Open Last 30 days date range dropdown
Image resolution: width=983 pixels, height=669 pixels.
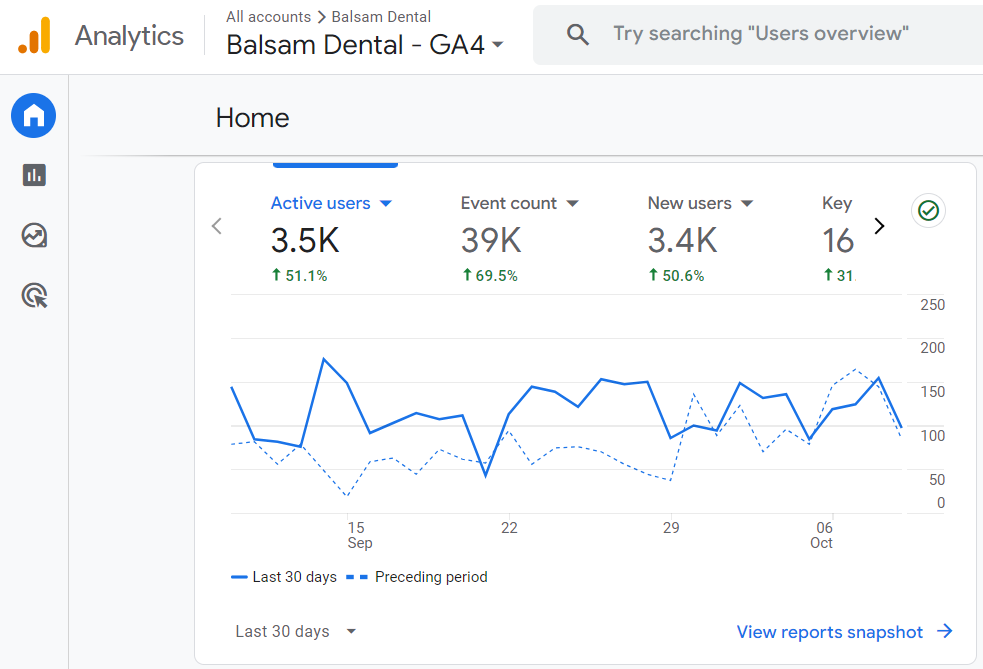(x=296, y=631)
